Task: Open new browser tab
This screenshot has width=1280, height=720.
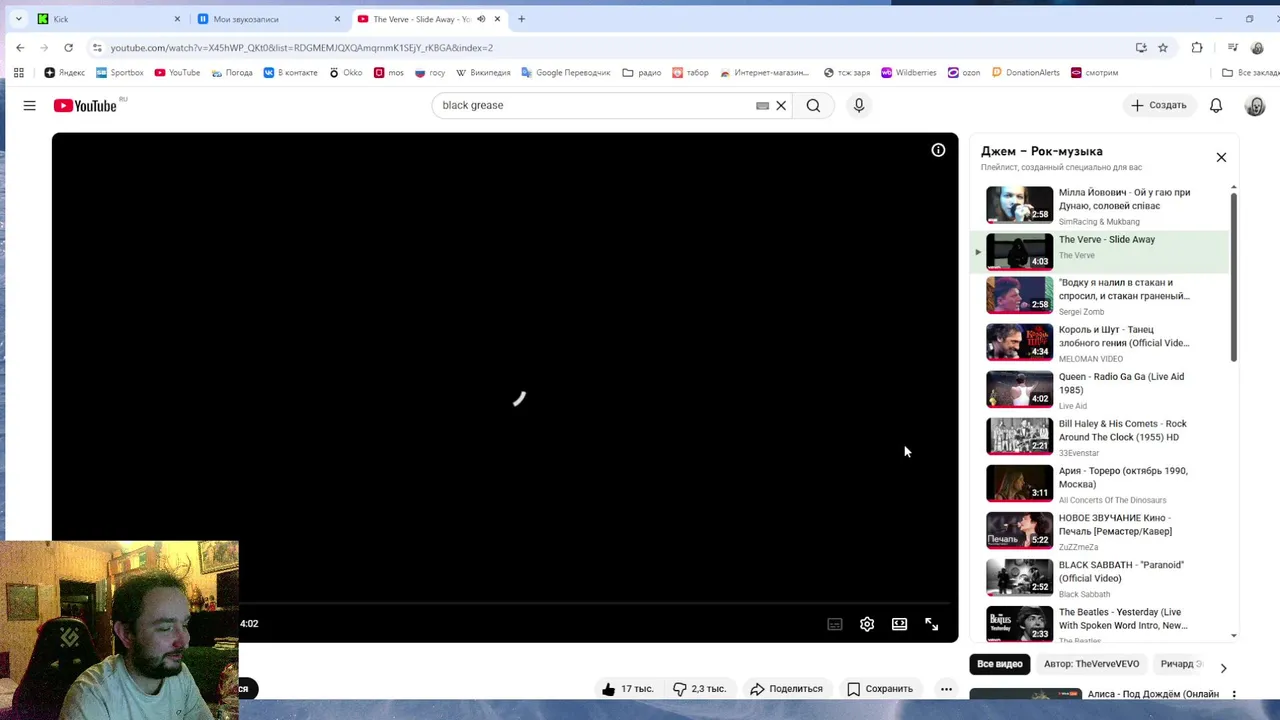Action: coord(521,19)
